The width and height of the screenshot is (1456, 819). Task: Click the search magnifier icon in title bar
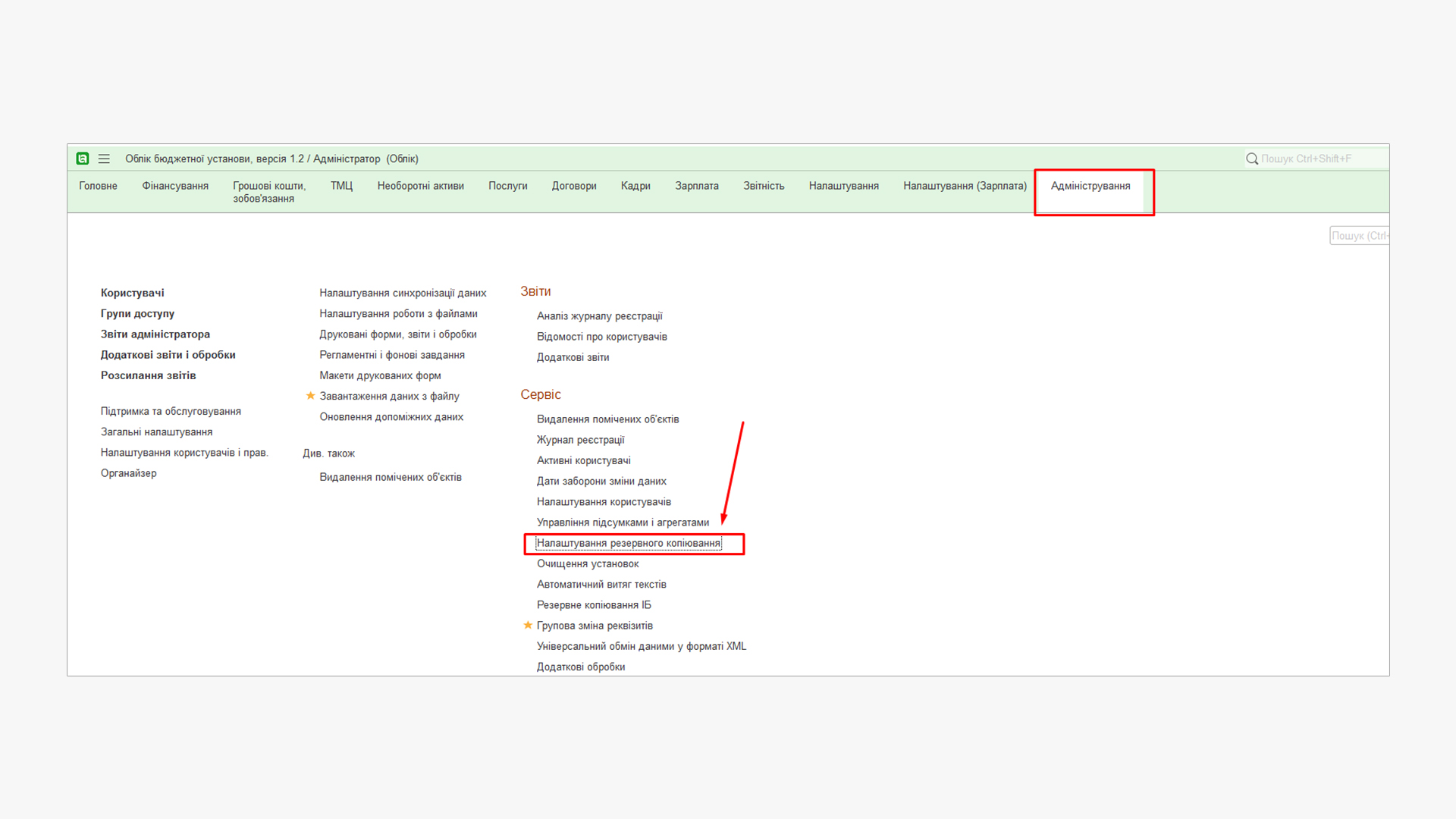coord(1252,158)
